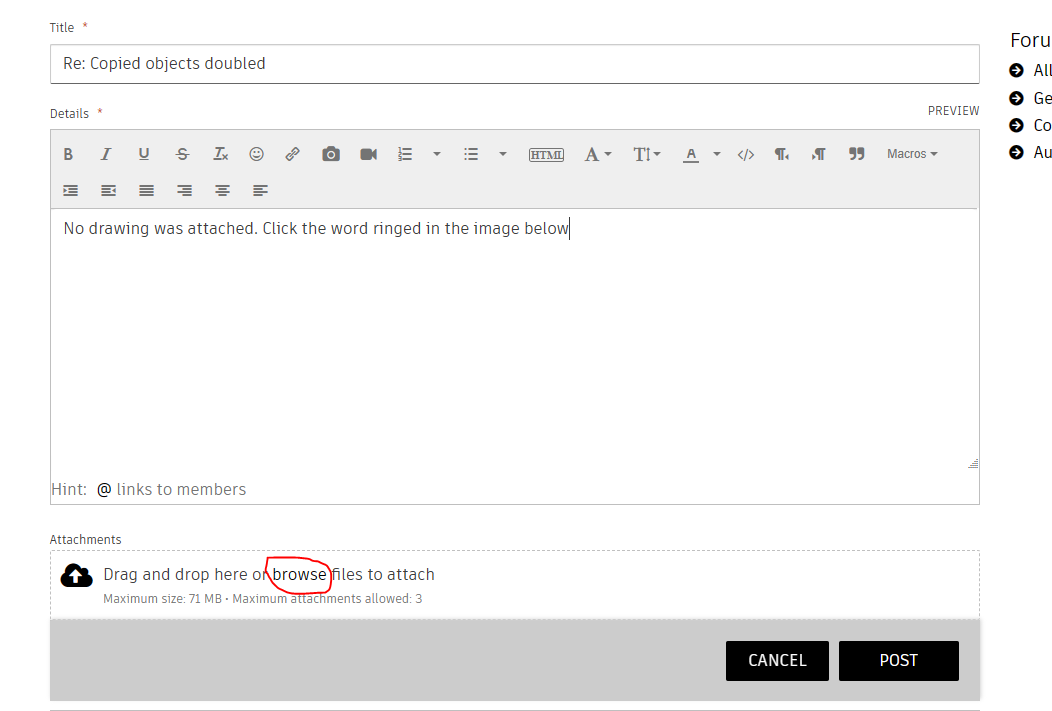Open the HTML source editor
The image size is (1052, 711).
[x=546, y=153]
